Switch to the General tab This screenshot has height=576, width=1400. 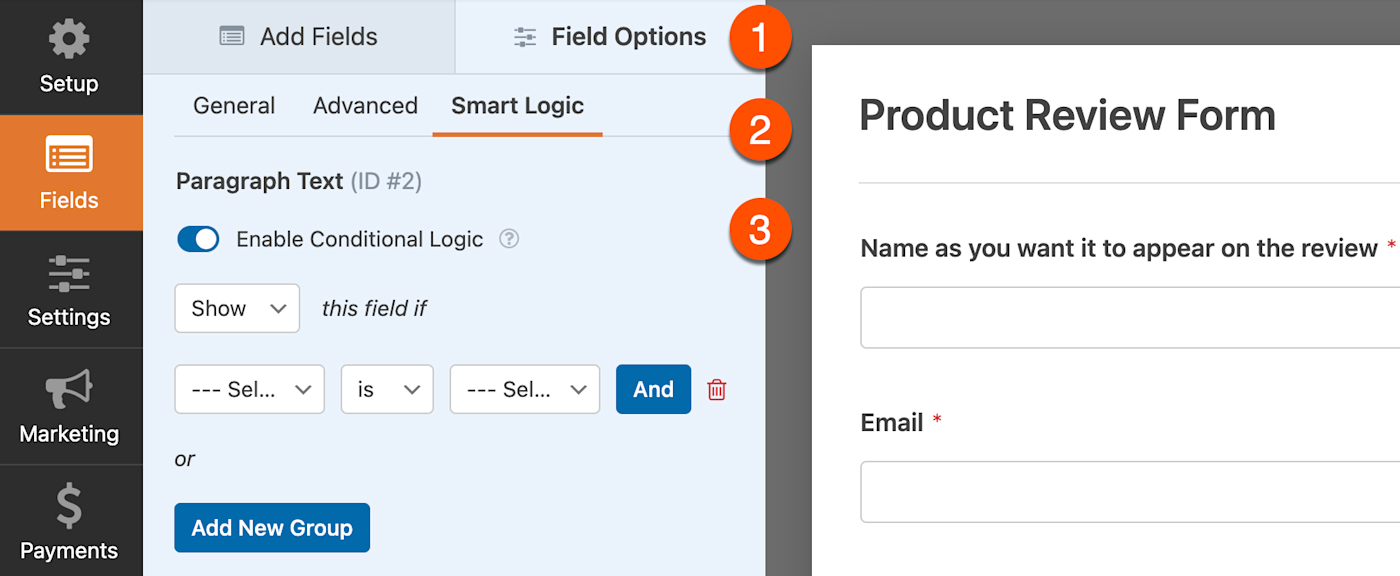tap(234, 106)
